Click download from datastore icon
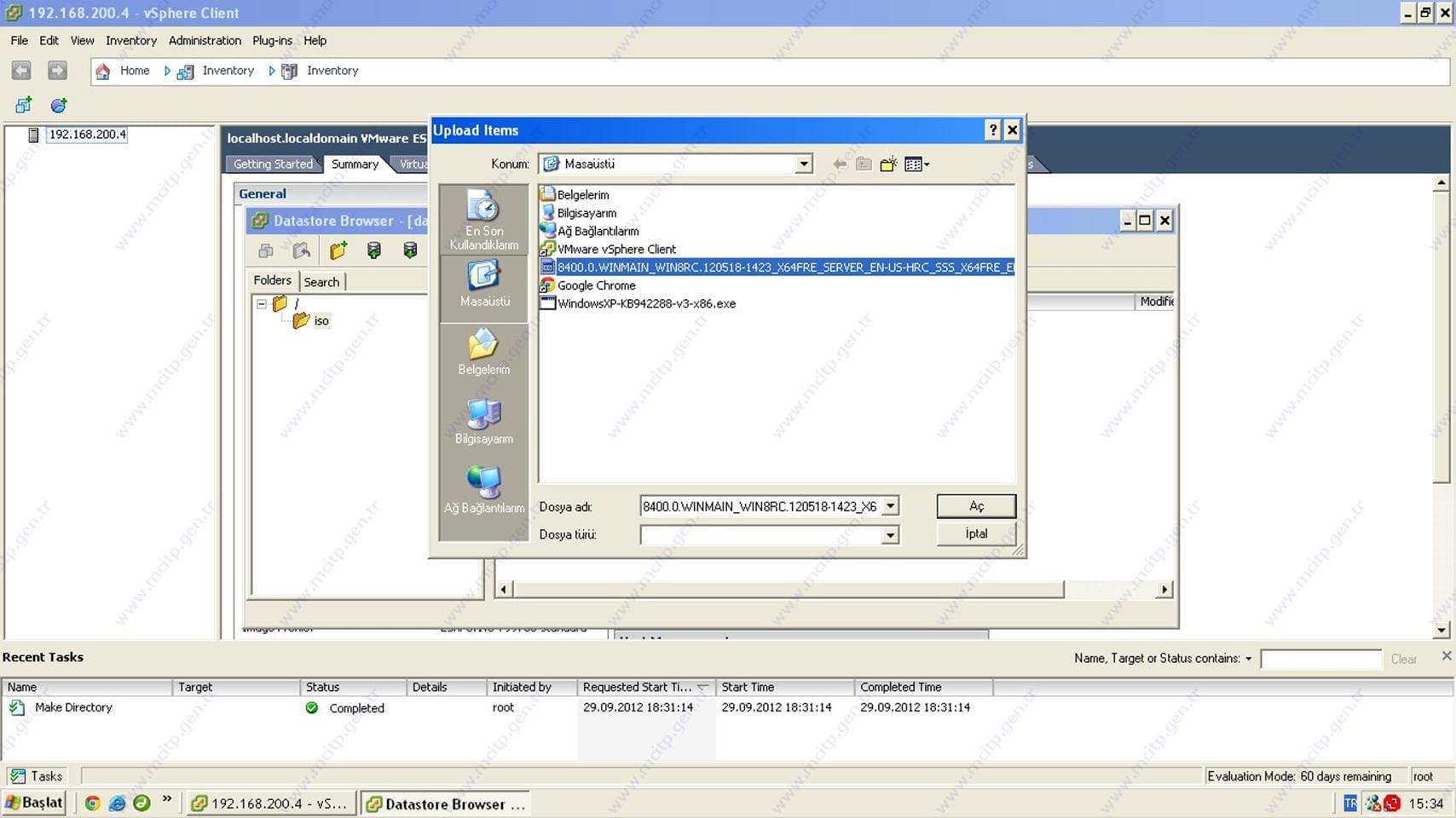Screen dimensions: 1456x818 410,251
